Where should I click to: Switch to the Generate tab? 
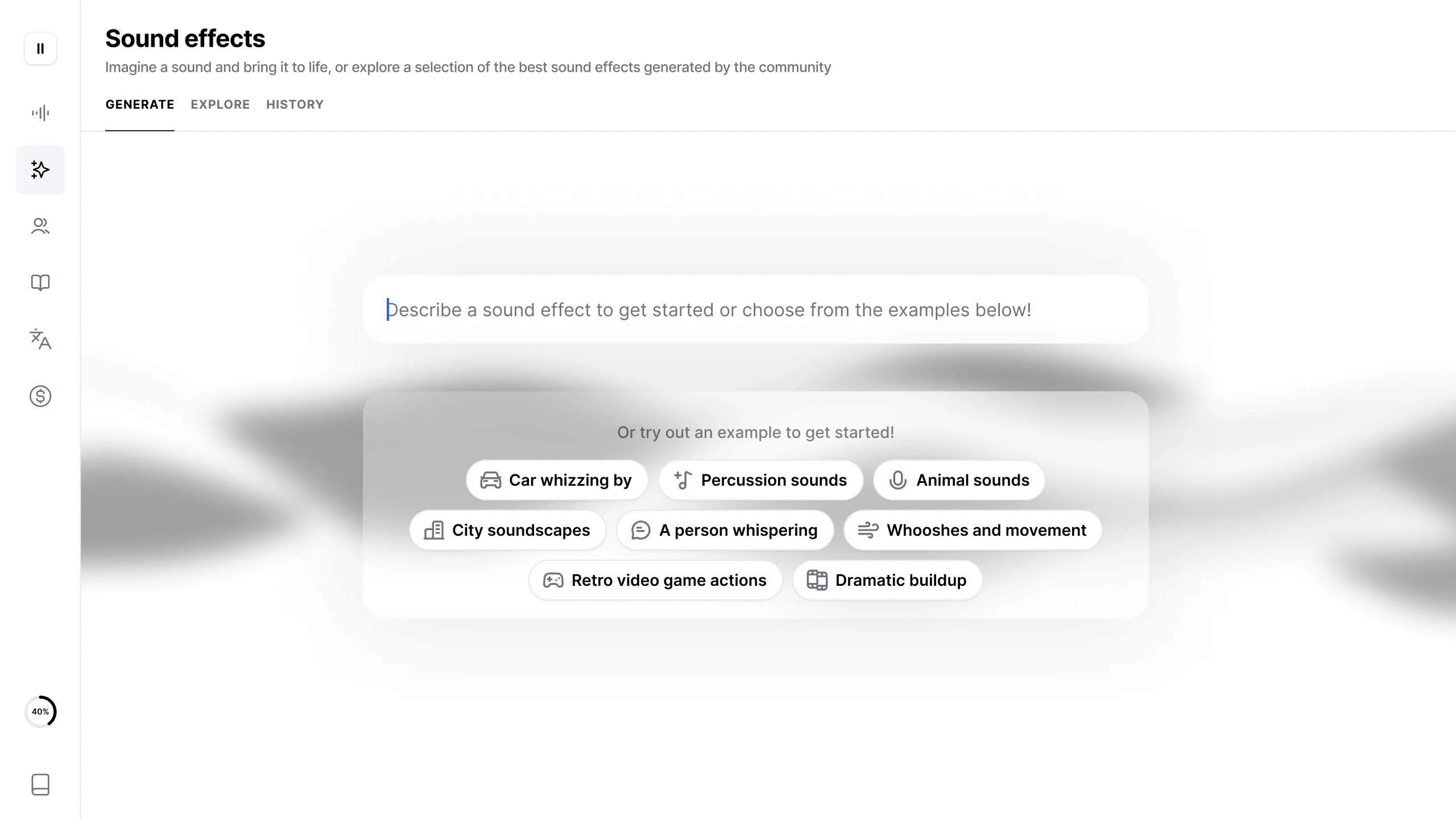(x=140, y=105)
